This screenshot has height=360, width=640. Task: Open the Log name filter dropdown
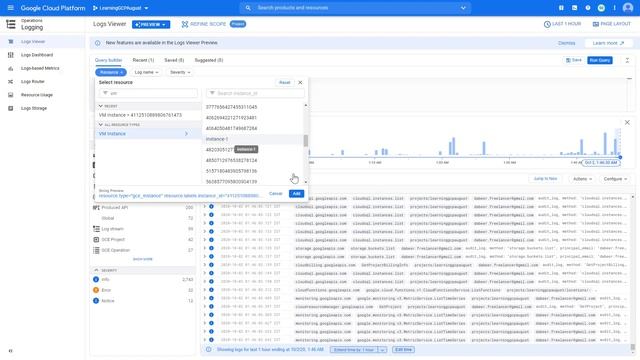146,72
